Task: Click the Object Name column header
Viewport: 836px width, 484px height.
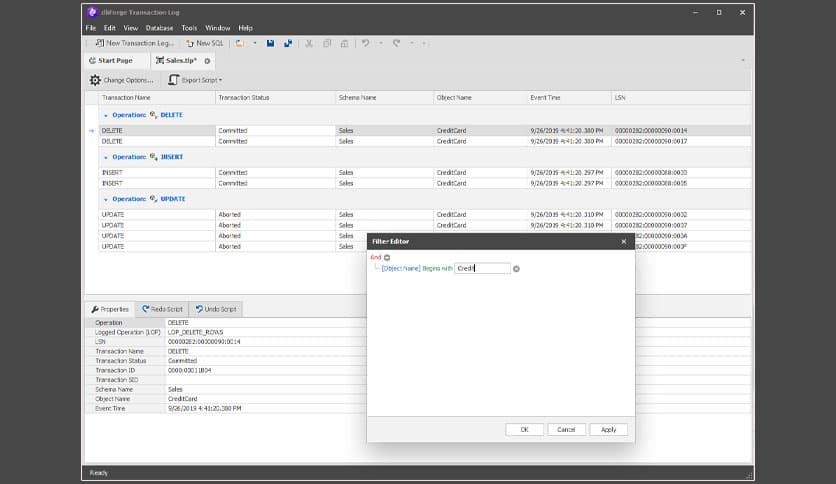Action: pos(480,98)
